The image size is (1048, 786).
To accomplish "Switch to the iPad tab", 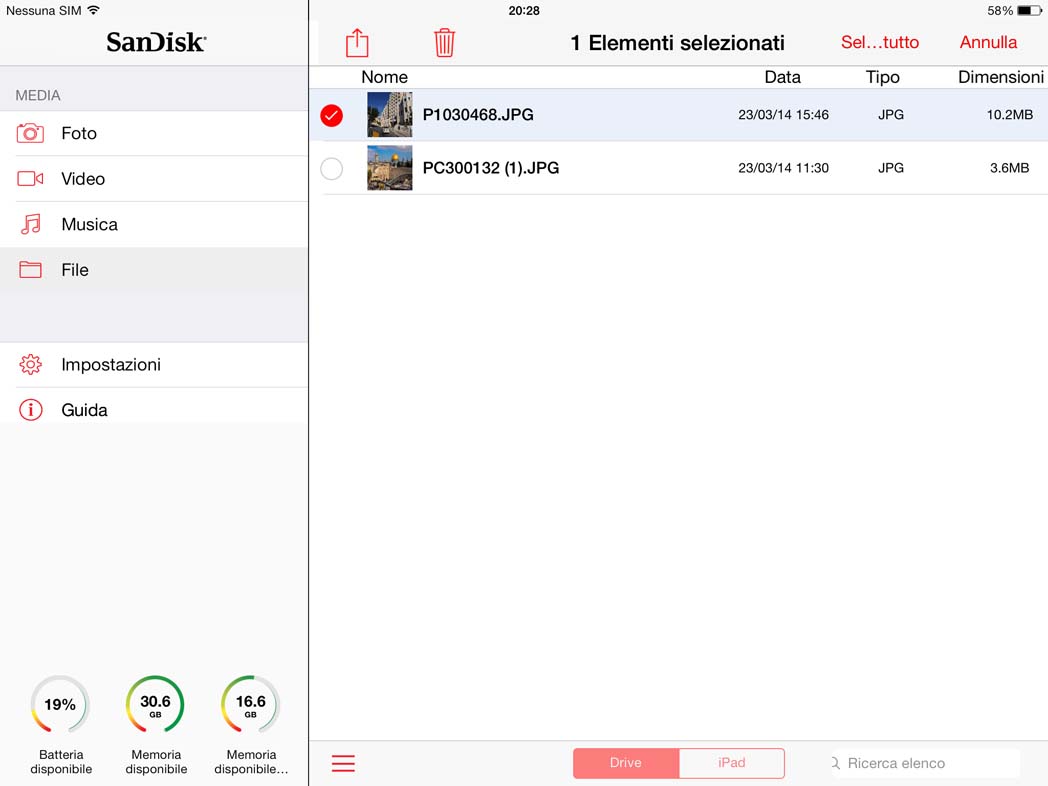I will pos(732,763).
